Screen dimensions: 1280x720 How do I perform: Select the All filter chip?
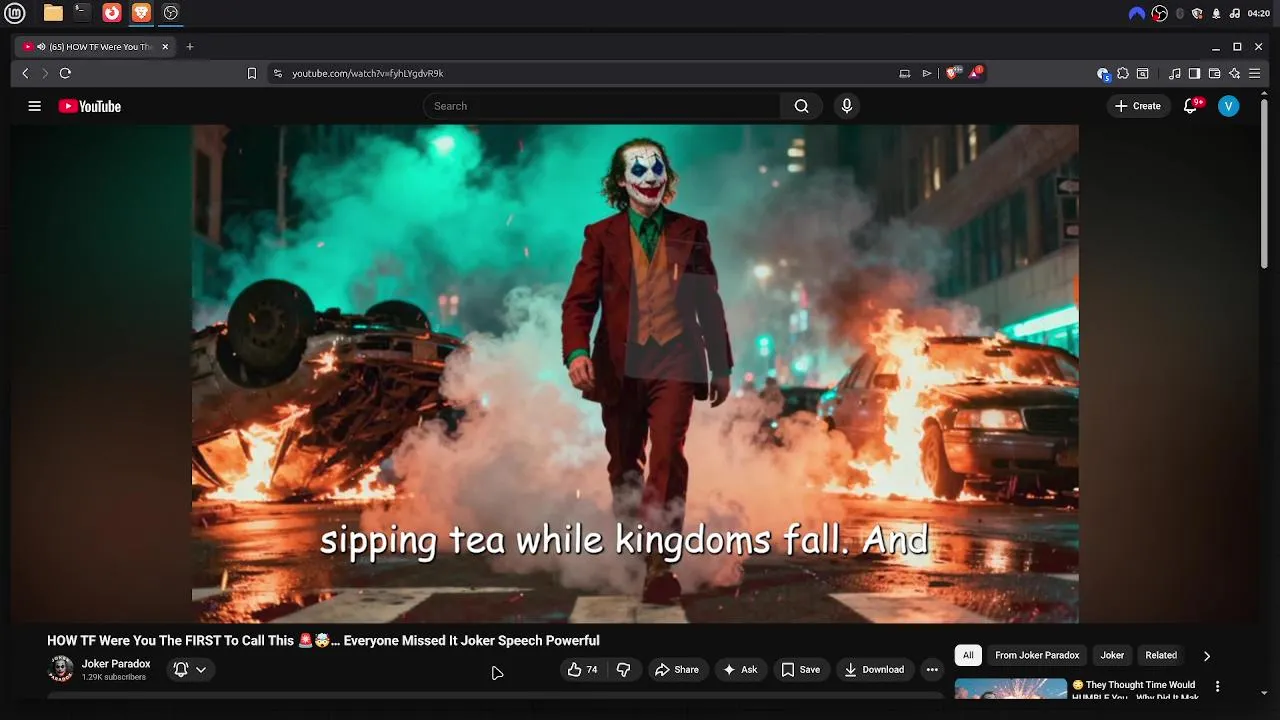[968, 655]
